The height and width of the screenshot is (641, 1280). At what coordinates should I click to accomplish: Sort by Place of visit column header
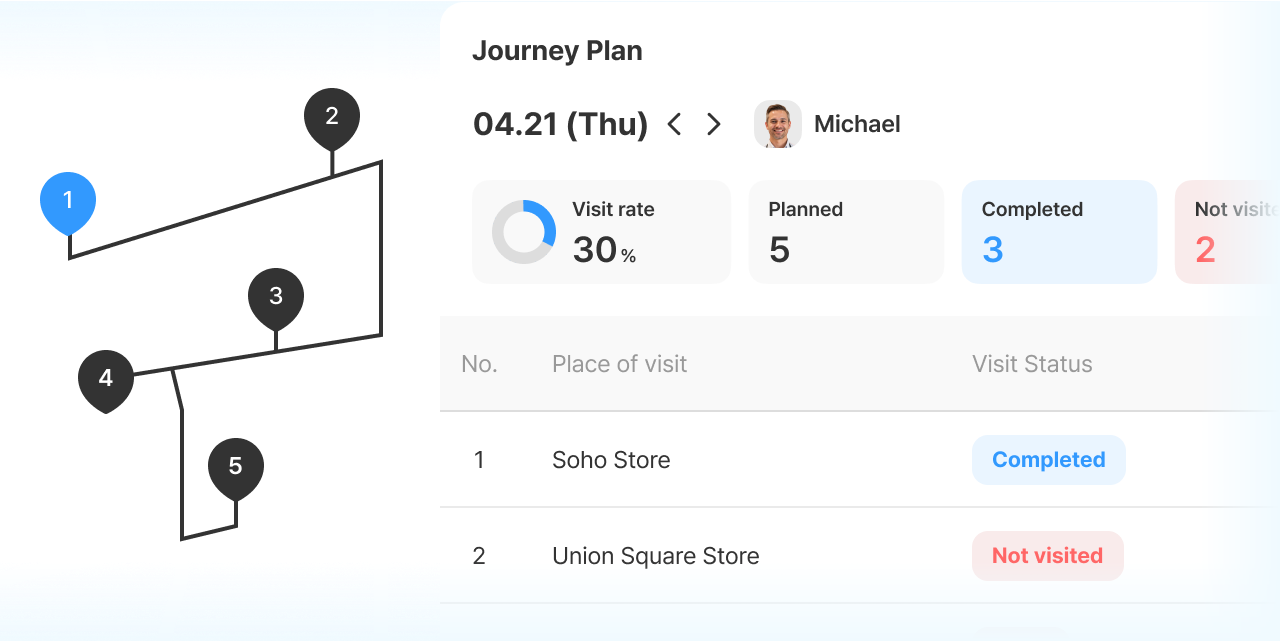pyautogui.click(x=619, y=364)
